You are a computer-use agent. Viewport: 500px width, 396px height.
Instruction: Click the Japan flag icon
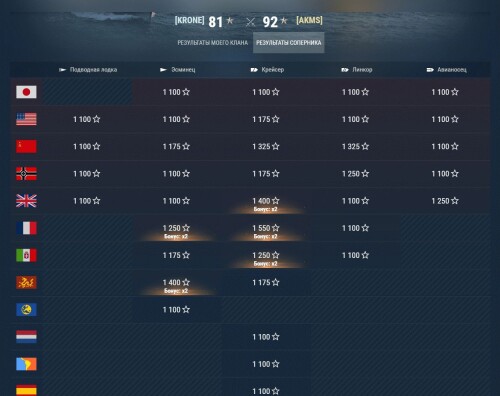click(26, 92)
